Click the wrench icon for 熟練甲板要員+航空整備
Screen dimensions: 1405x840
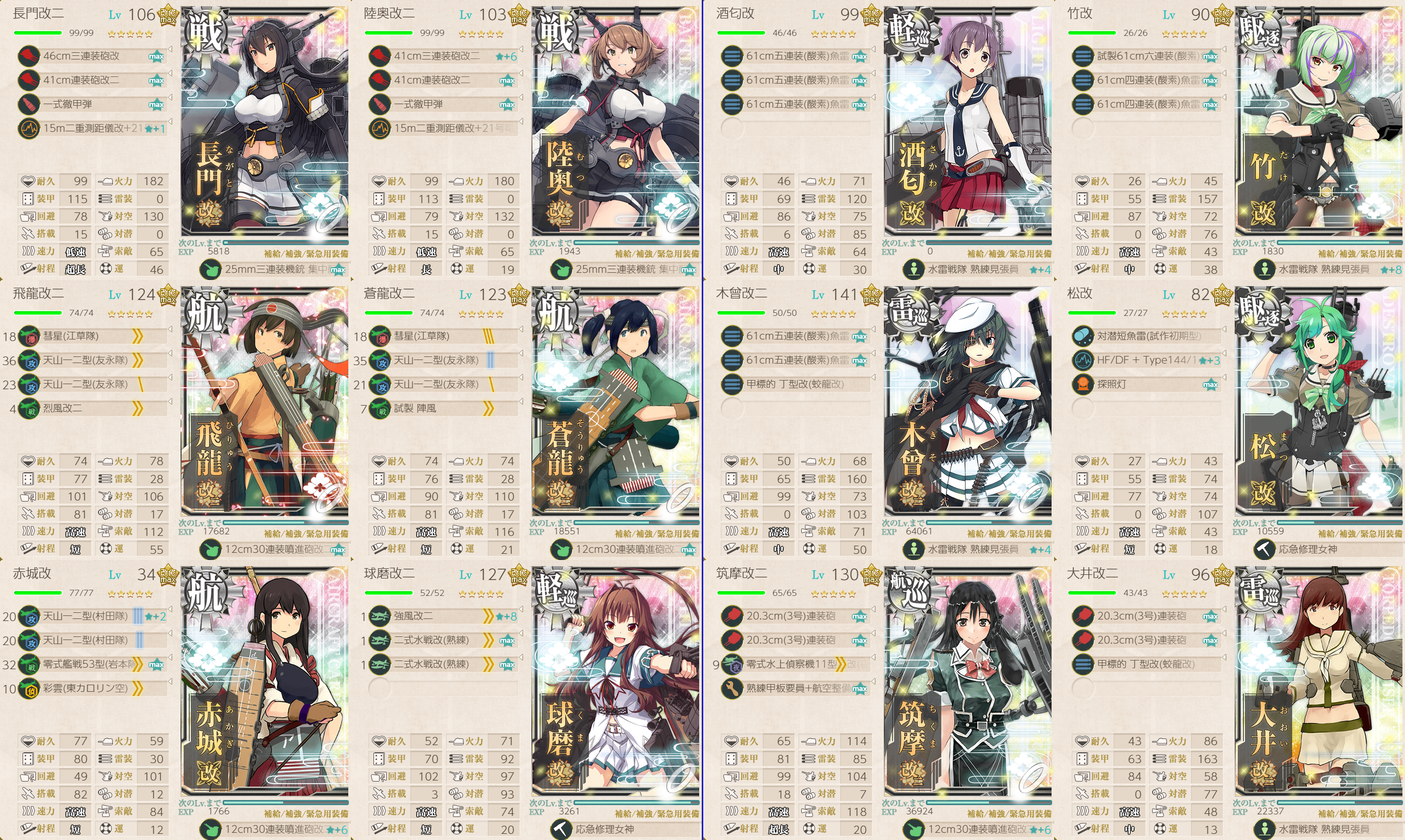732,688
